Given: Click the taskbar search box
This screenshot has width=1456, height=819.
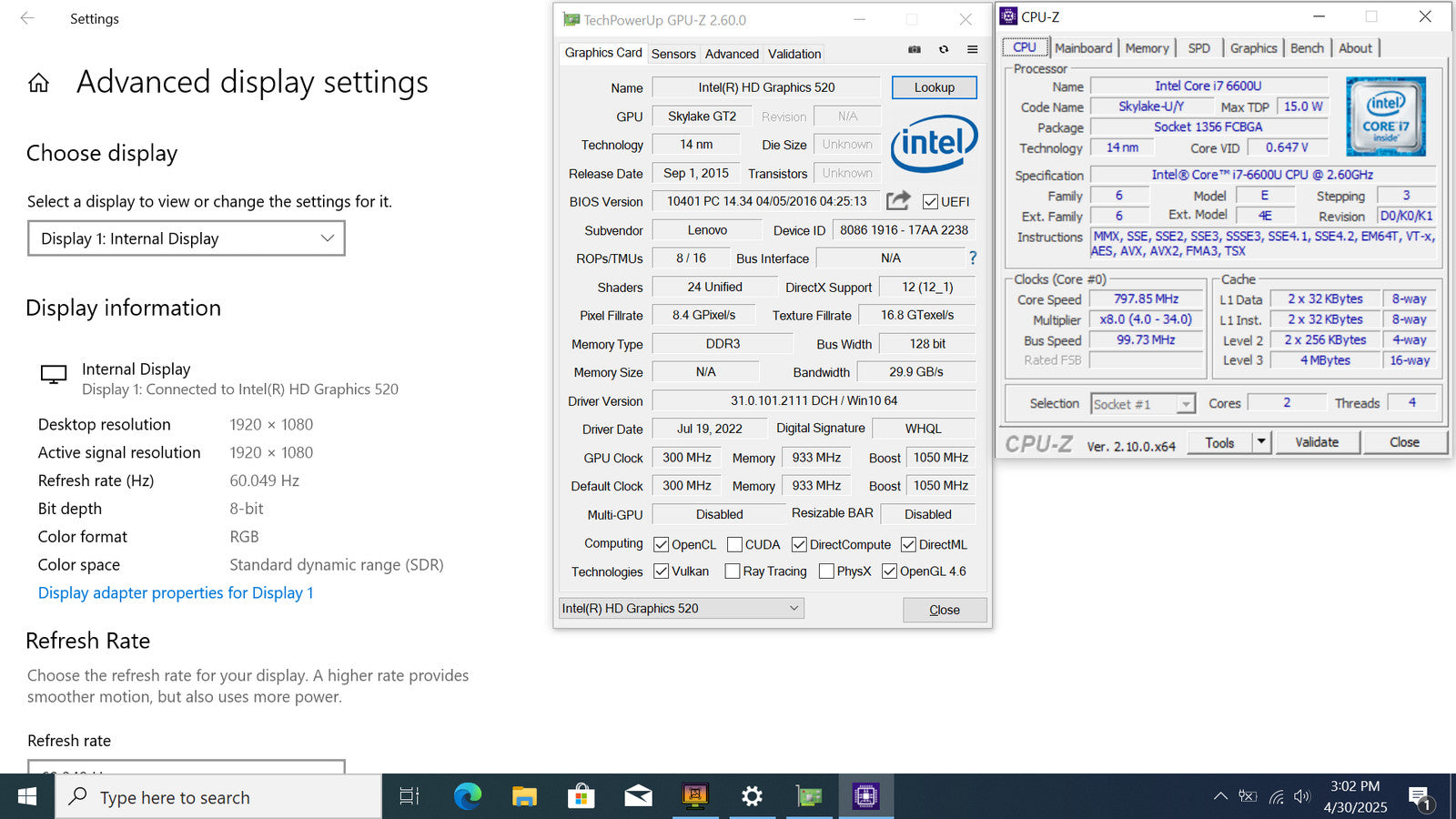Looking at the screenshot, I should [218, 798].
